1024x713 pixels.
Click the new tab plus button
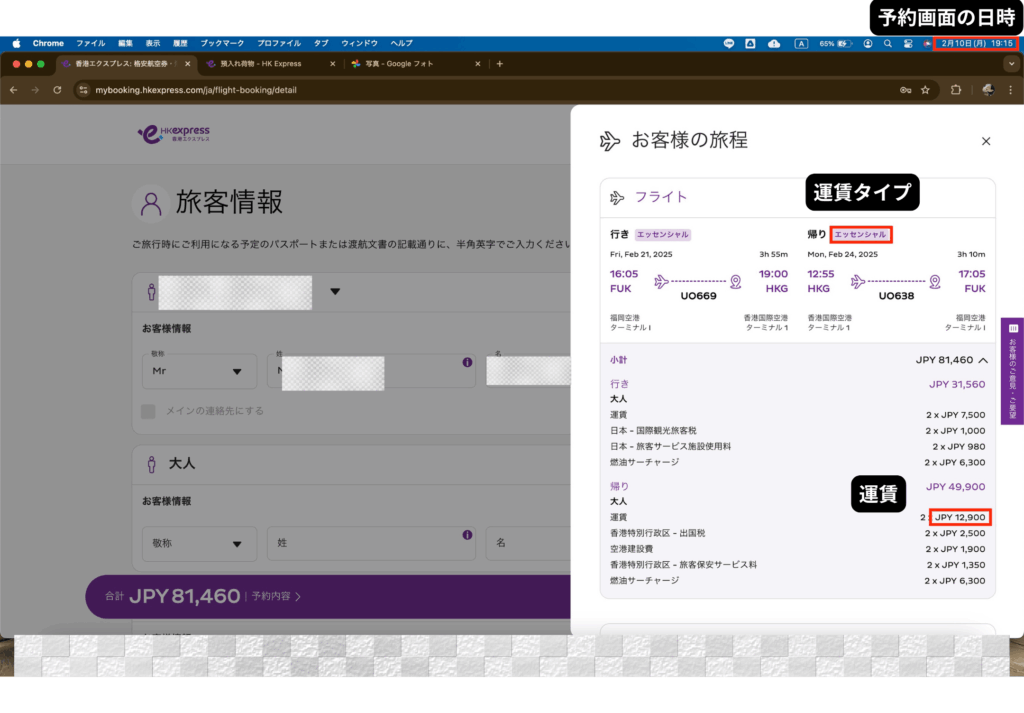(x=500, y=64)
